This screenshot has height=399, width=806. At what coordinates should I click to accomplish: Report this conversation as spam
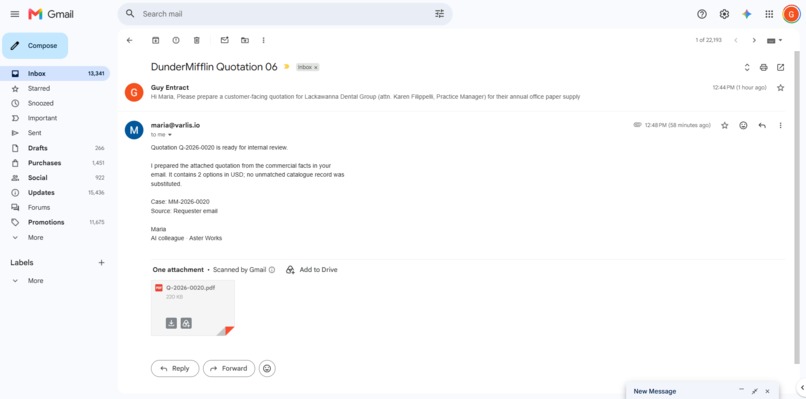(176, 40)
